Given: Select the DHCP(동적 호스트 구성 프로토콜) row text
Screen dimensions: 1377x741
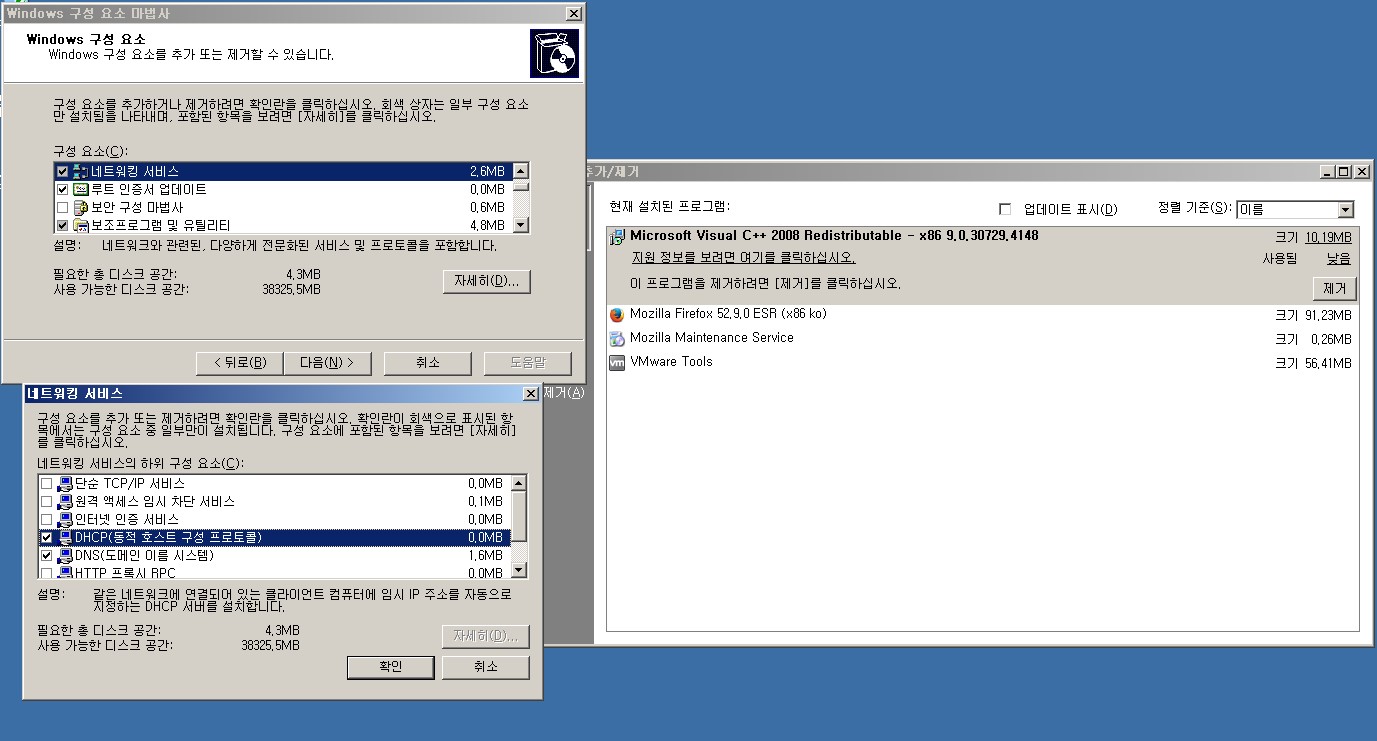Looking at the screenshot, I should (x=168, y=538).
